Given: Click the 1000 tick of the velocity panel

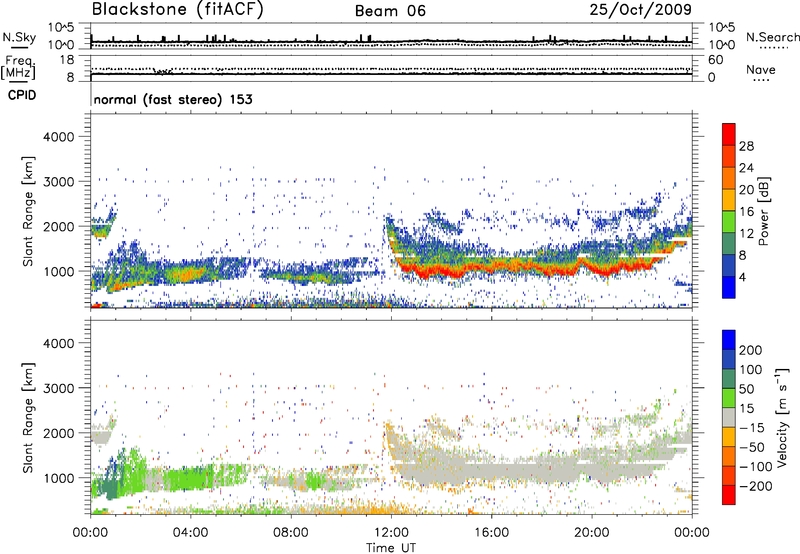Looking at the screenshot, I should click(58, 478).
